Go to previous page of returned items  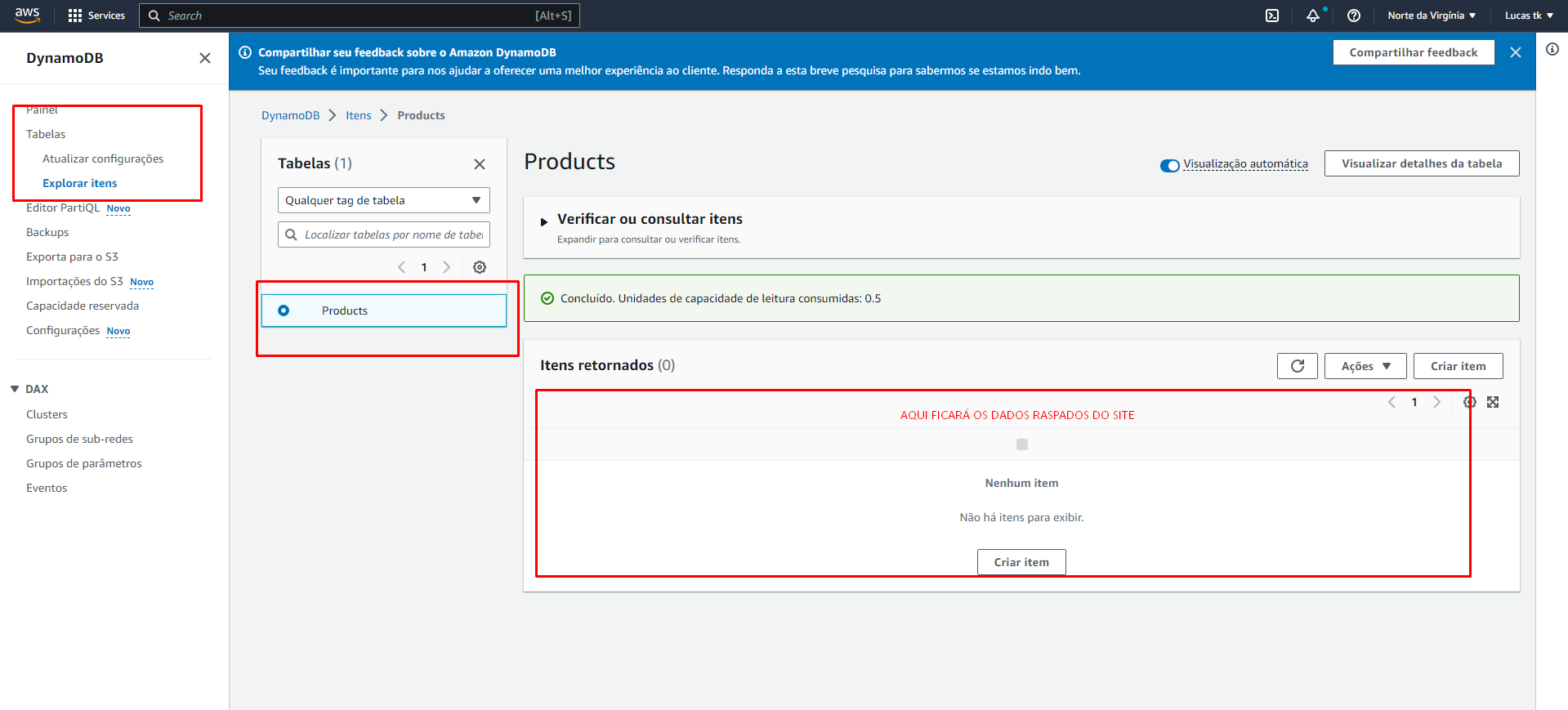(1392, 402)
